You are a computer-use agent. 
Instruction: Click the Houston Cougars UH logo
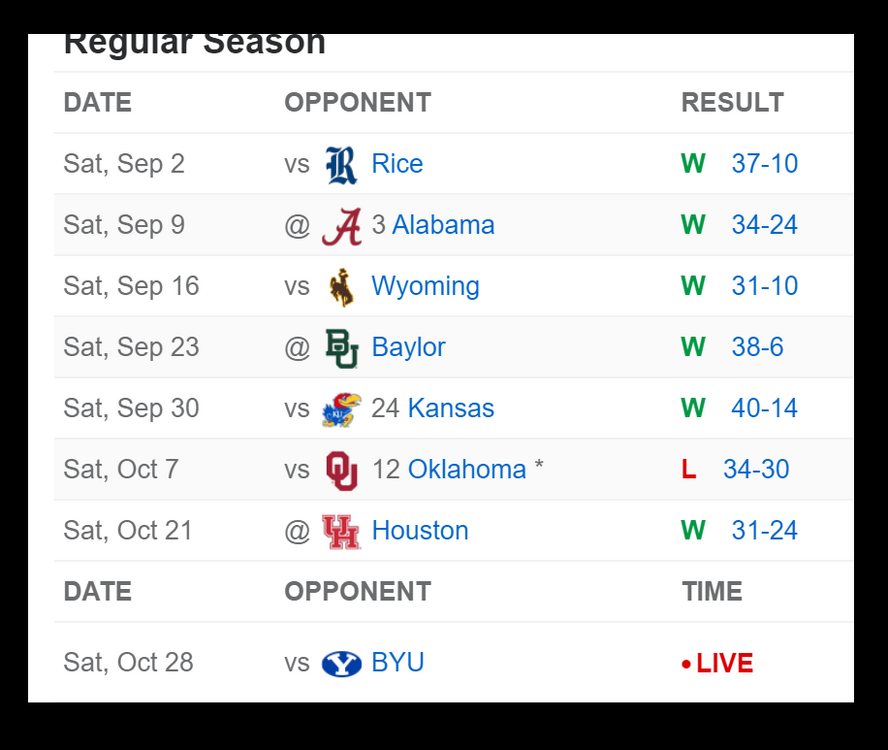pyautogui.click(x=341, y=531)
